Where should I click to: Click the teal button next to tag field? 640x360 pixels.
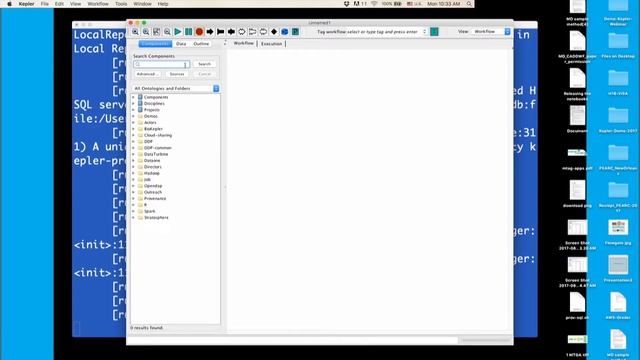point(434,31)
